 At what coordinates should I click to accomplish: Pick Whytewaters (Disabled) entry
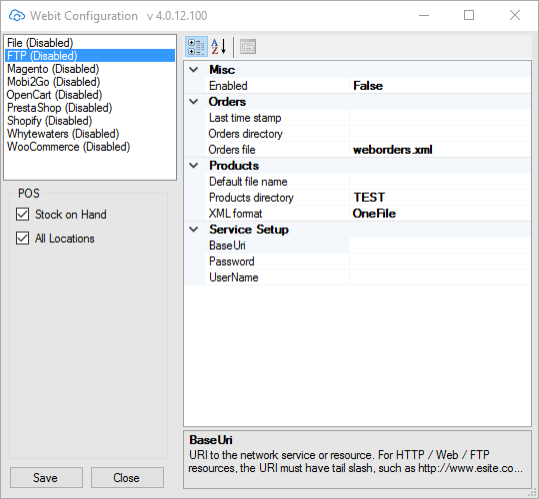click(x=90, y=134)
